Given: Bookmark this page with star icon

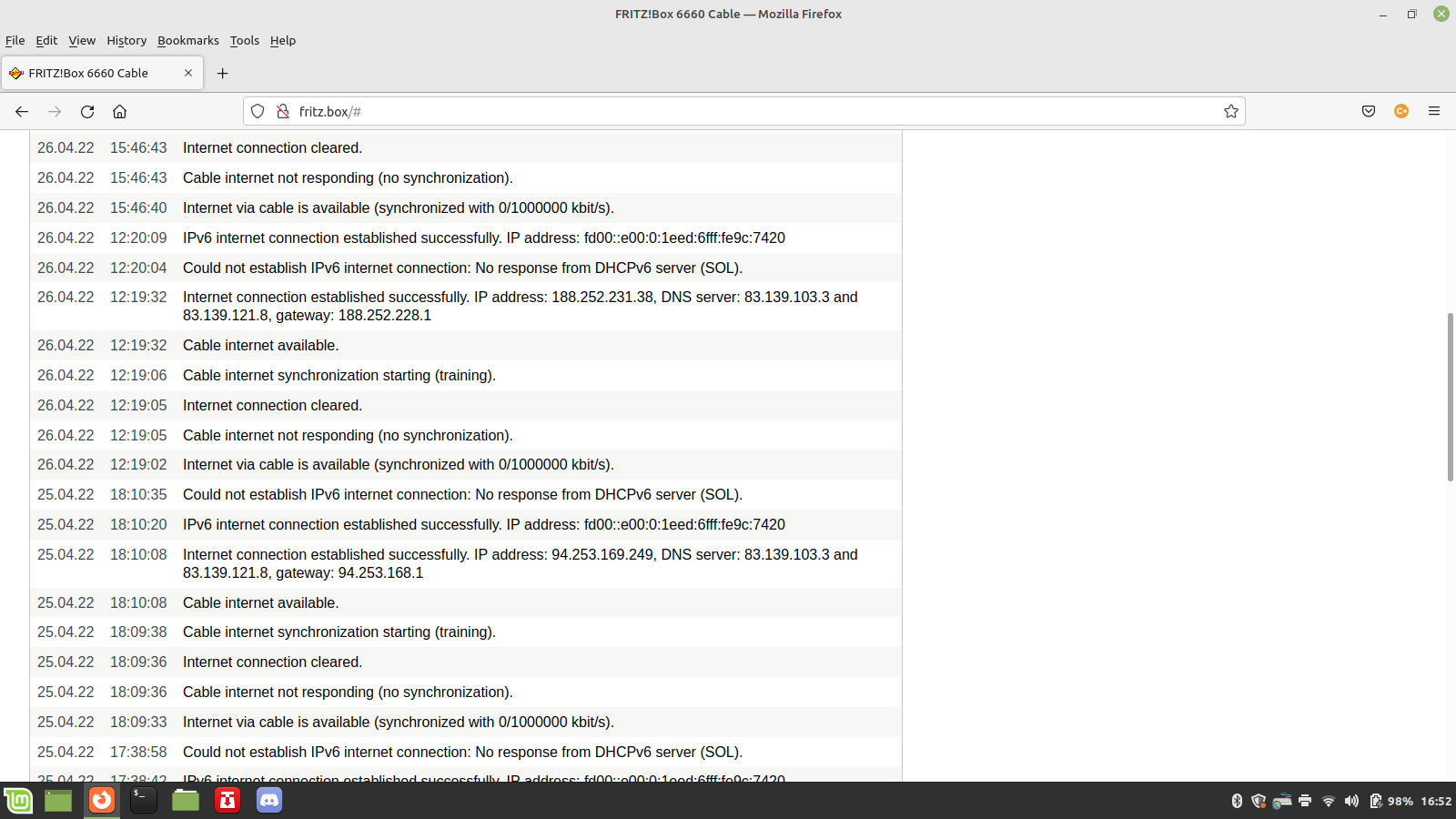Looking at the screenshot, I should pos(1231,111).
